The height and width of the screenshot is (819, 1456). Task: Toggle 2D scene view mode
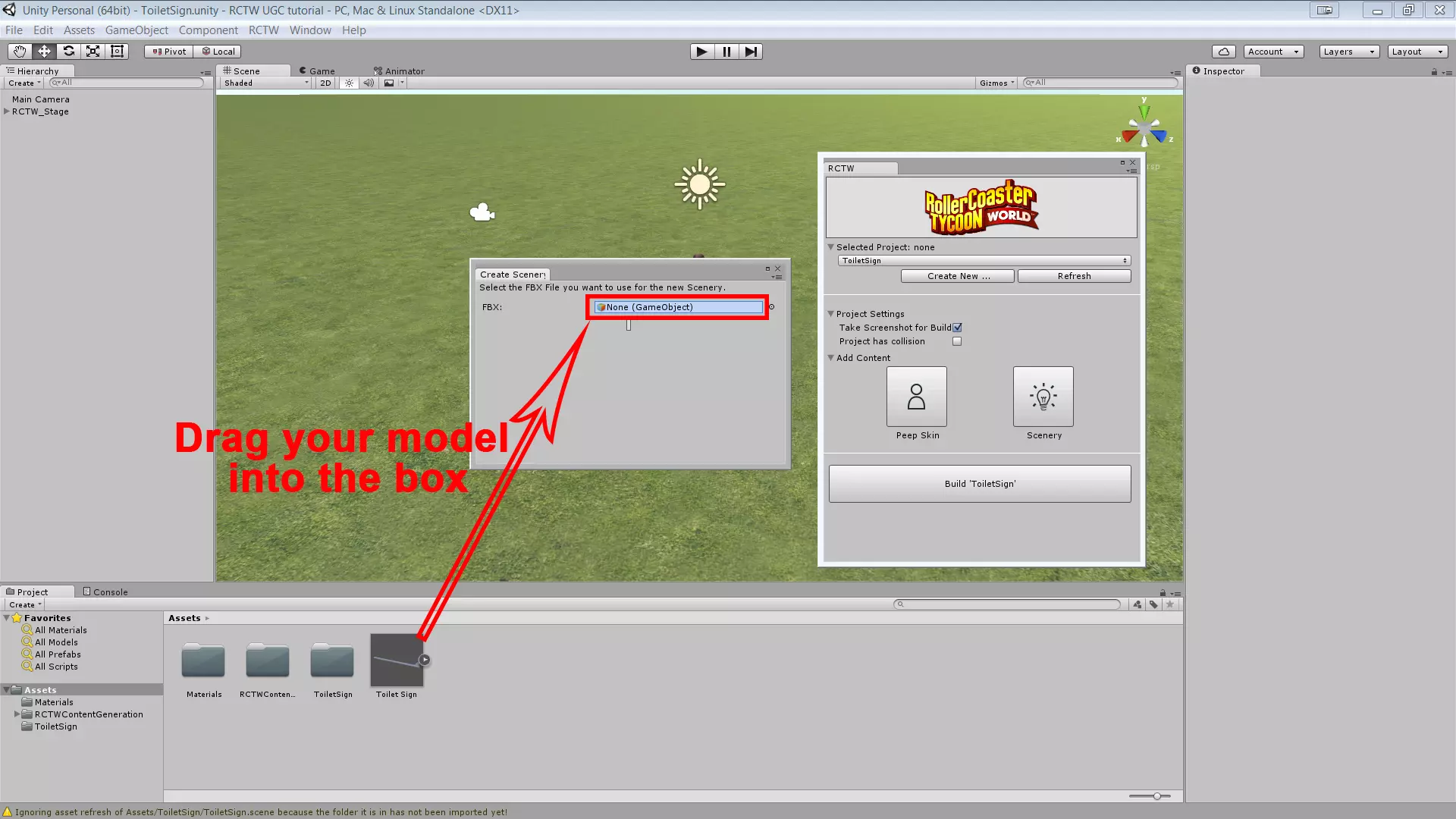coord(325,83)
